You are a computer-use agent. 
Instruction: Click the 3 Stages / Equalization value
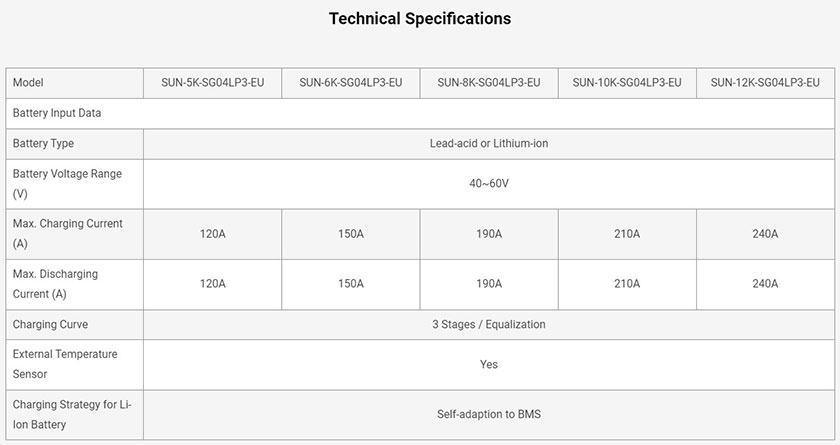pyautogui.click(x=489, y=325)
